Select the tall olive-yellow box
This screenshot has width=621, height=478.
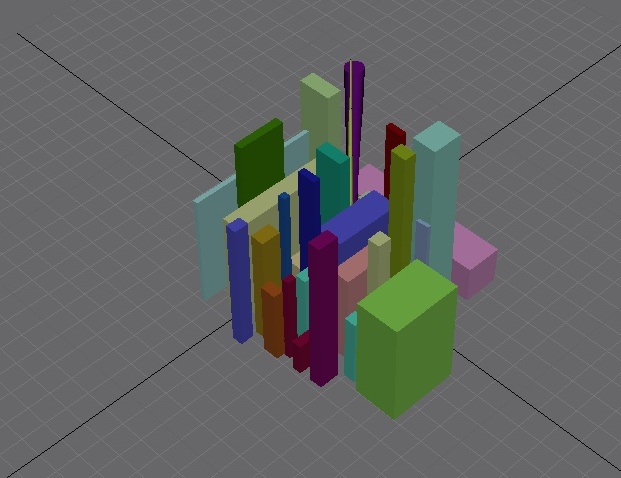(x=401, y=210)
